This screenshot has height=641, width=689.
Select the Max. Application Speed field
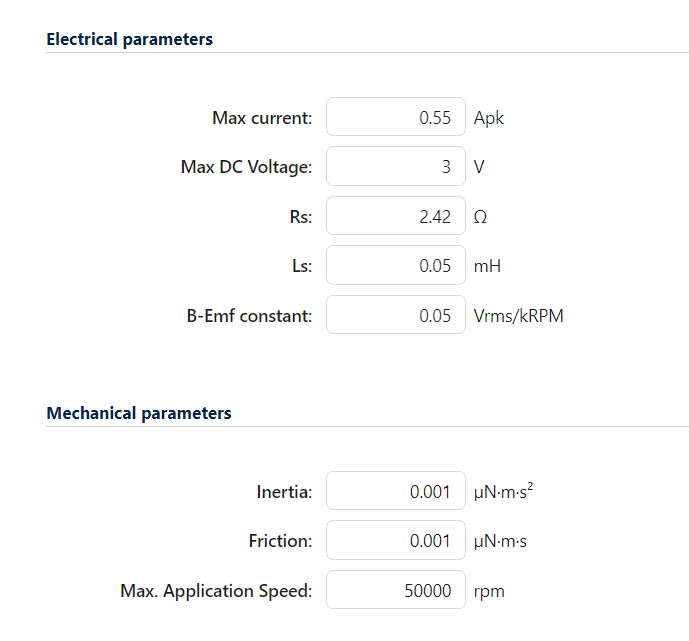[x=396, y=590]
